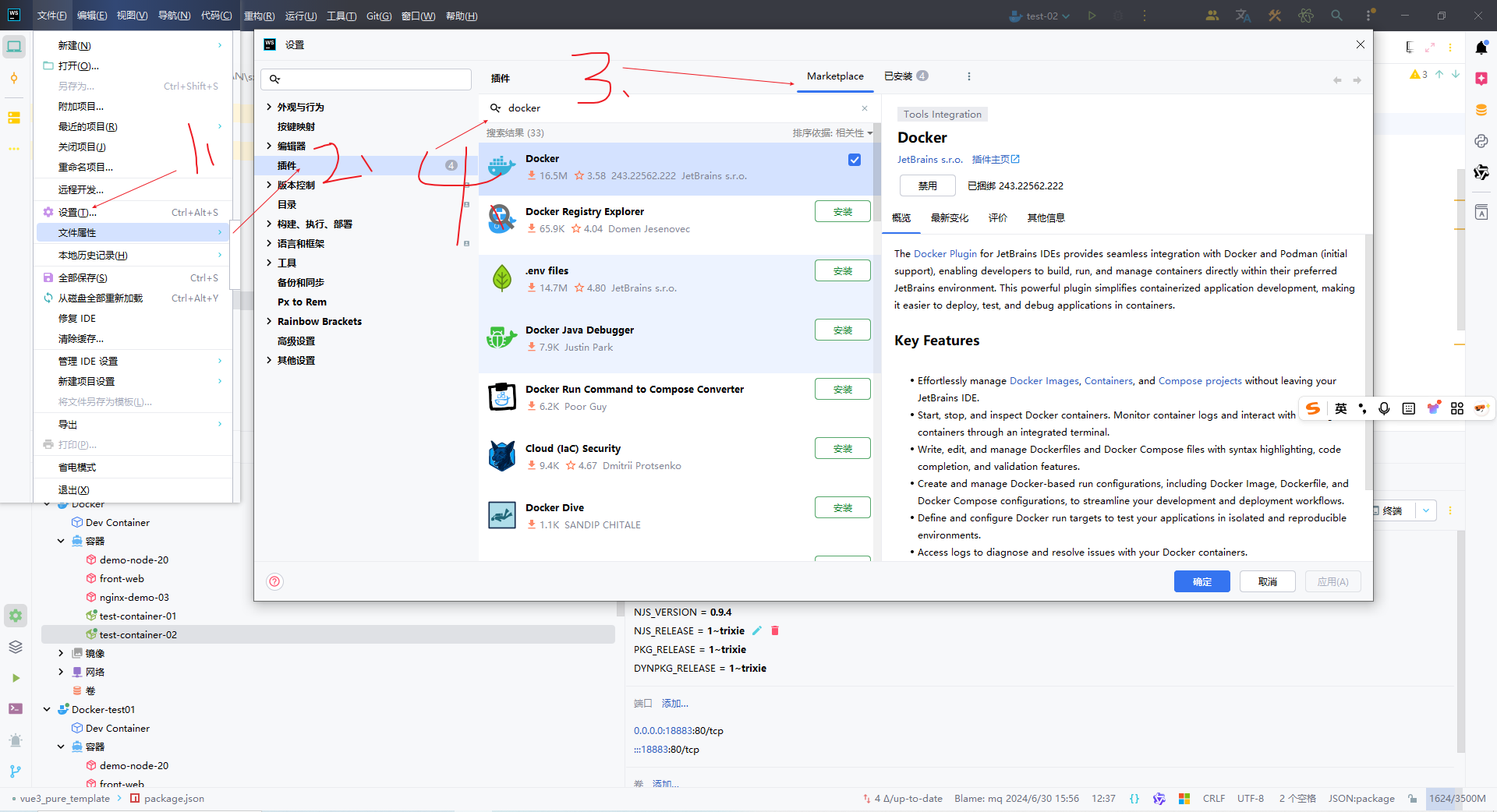Toggle the Sogou microphone voice input
The height and width of the screenshot is (812, 1497).
point(1384,408)
